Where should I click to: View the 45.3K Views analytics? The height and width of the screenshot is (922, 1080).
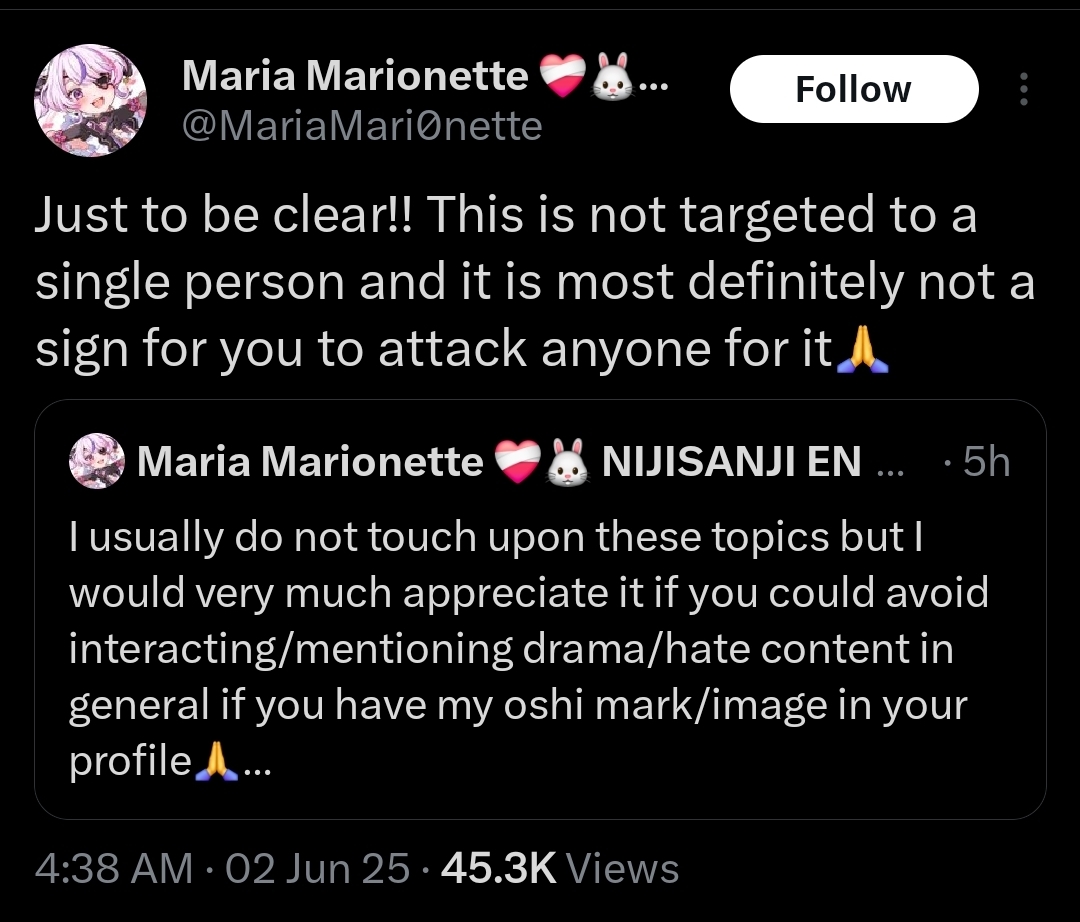click(x=560, y=868)
